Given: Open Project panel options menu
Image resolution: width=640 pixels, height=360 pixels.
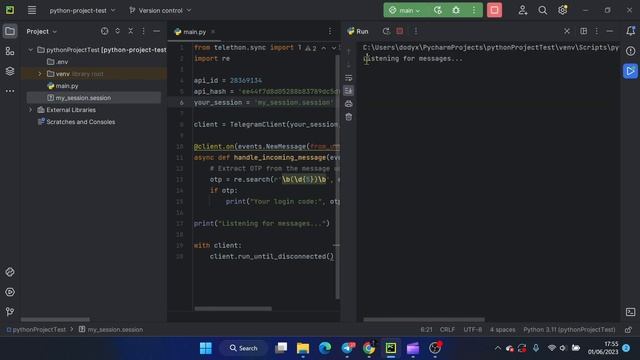Looking at the screenshot, I should (143, 31).
